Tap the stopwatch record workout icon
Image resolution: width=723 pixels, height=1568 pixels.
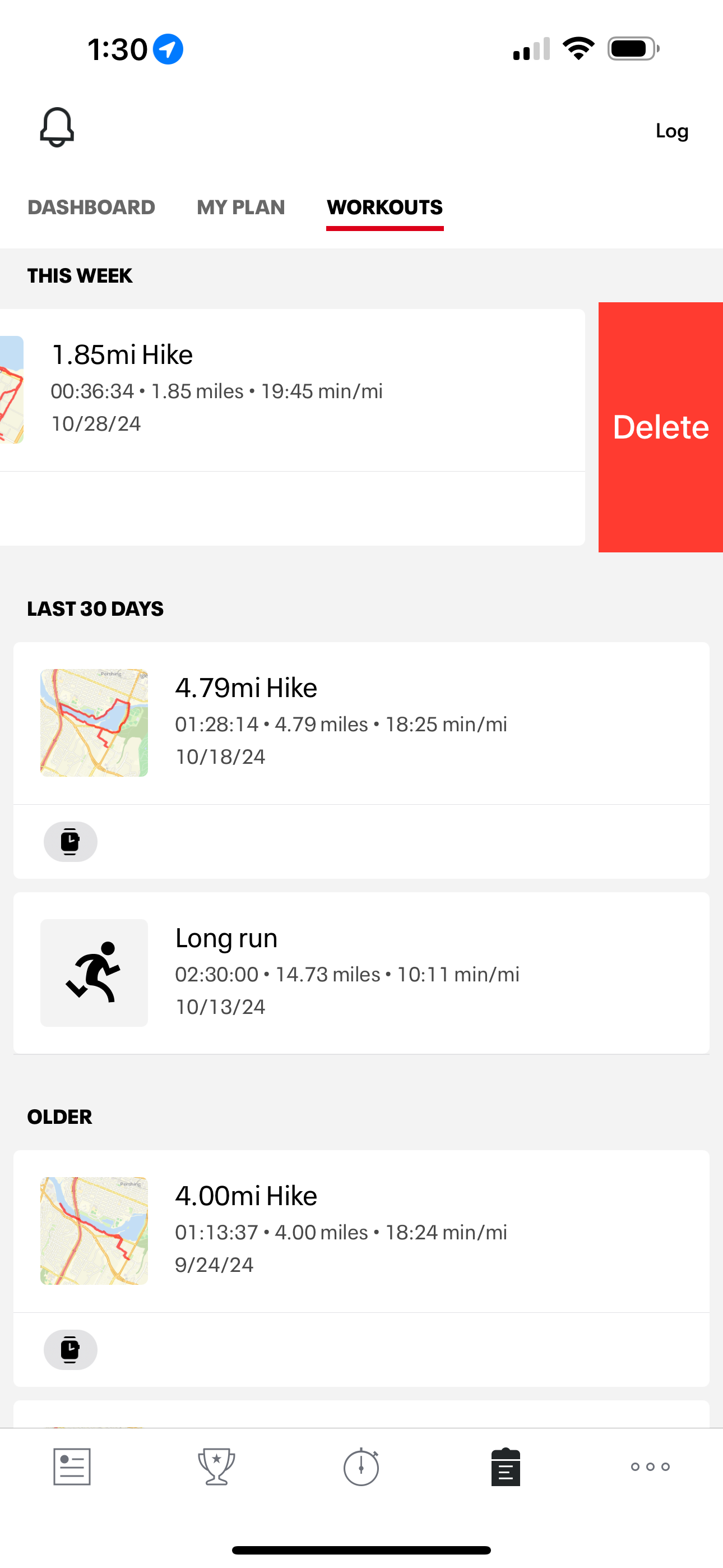pos(361,1466)
